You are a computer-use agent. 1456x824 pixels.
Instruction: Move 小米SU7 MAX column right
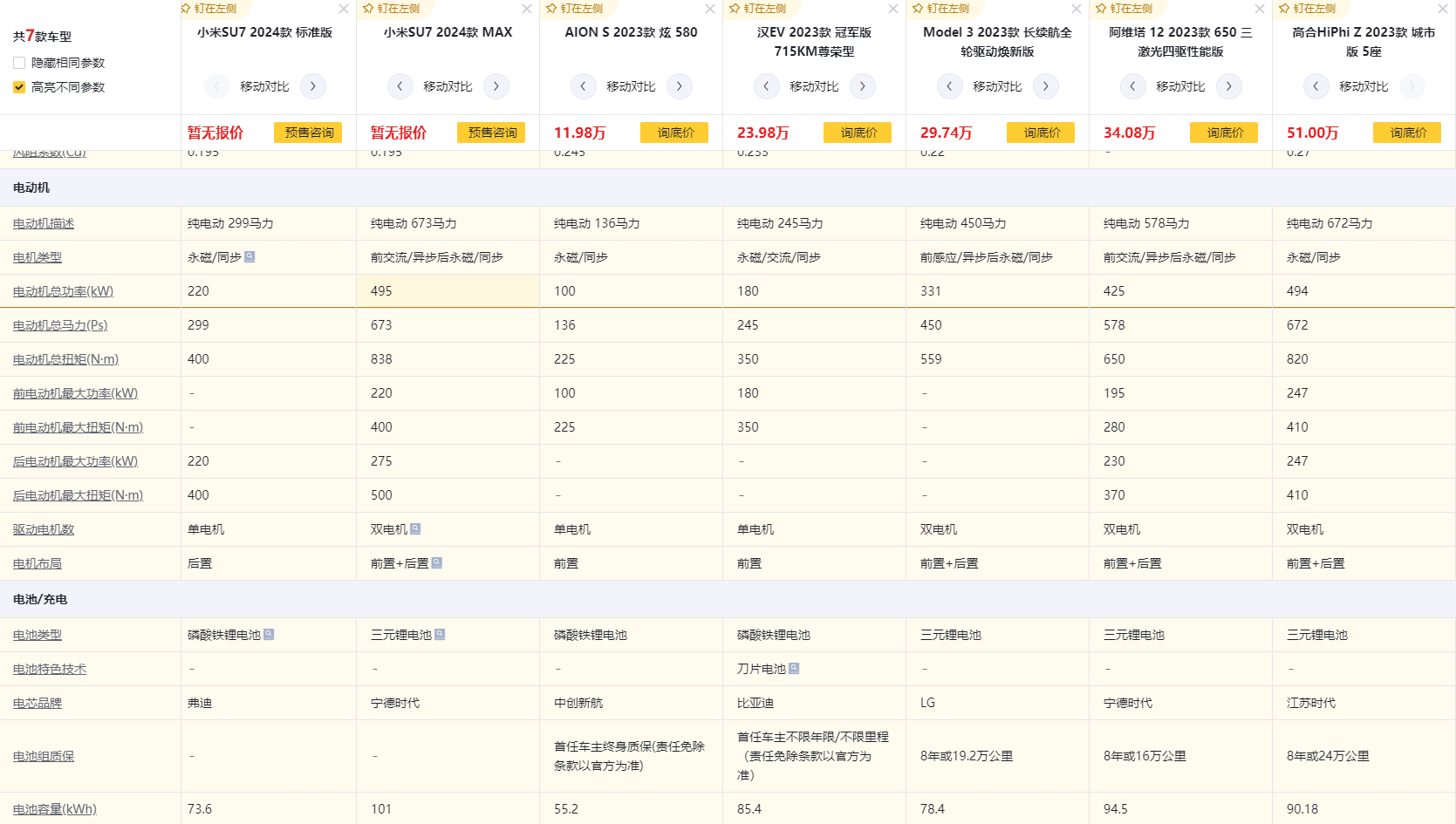click(x=496, y=86)
